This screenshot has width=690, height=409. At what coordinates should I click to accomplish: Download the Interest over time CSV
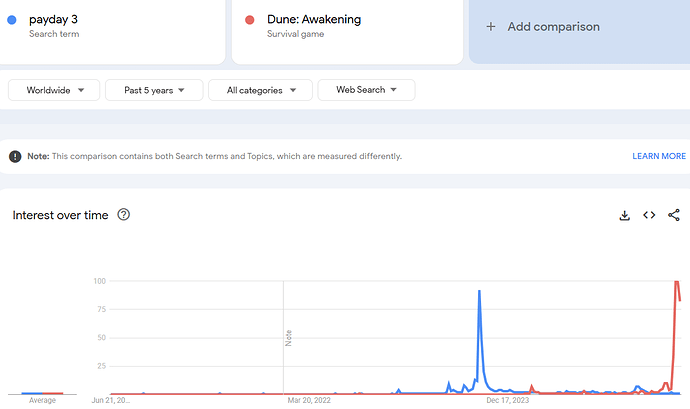pyautogui.click(x=624, y=215)
